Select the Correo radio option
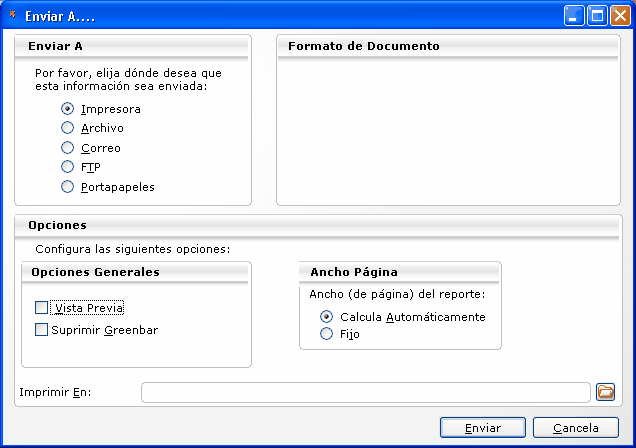Image resolution: width=636 pixels, height=448 pixels. (68, 148)
